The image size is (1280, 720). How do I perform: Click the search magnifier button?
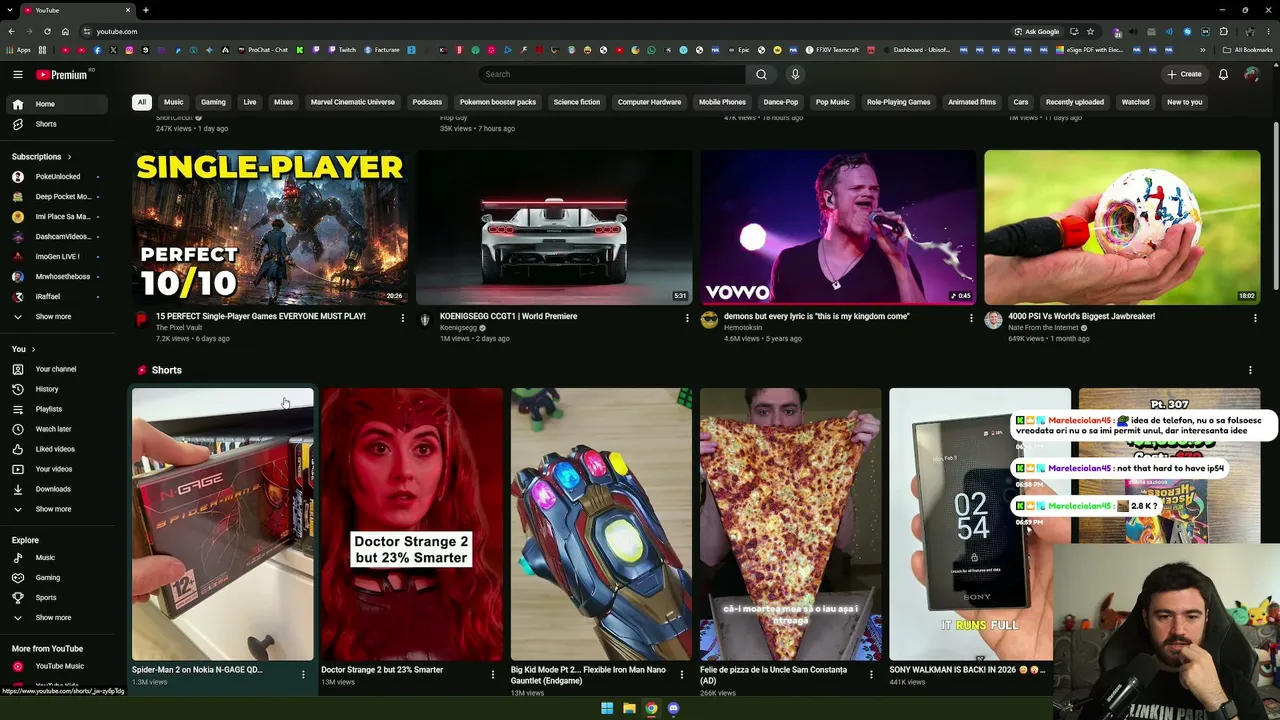point(761,74)
